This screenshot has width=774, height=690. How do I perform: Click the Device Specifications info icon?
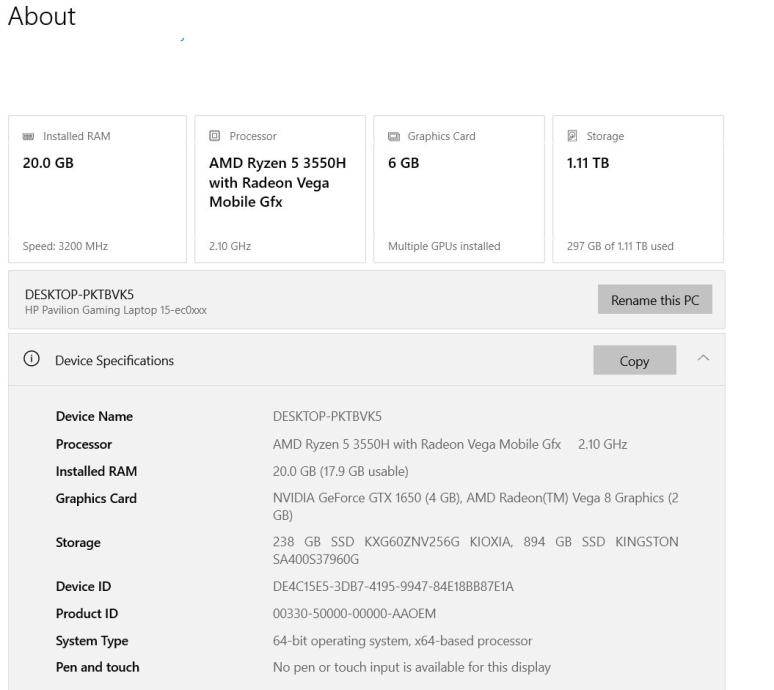point(31,360)
